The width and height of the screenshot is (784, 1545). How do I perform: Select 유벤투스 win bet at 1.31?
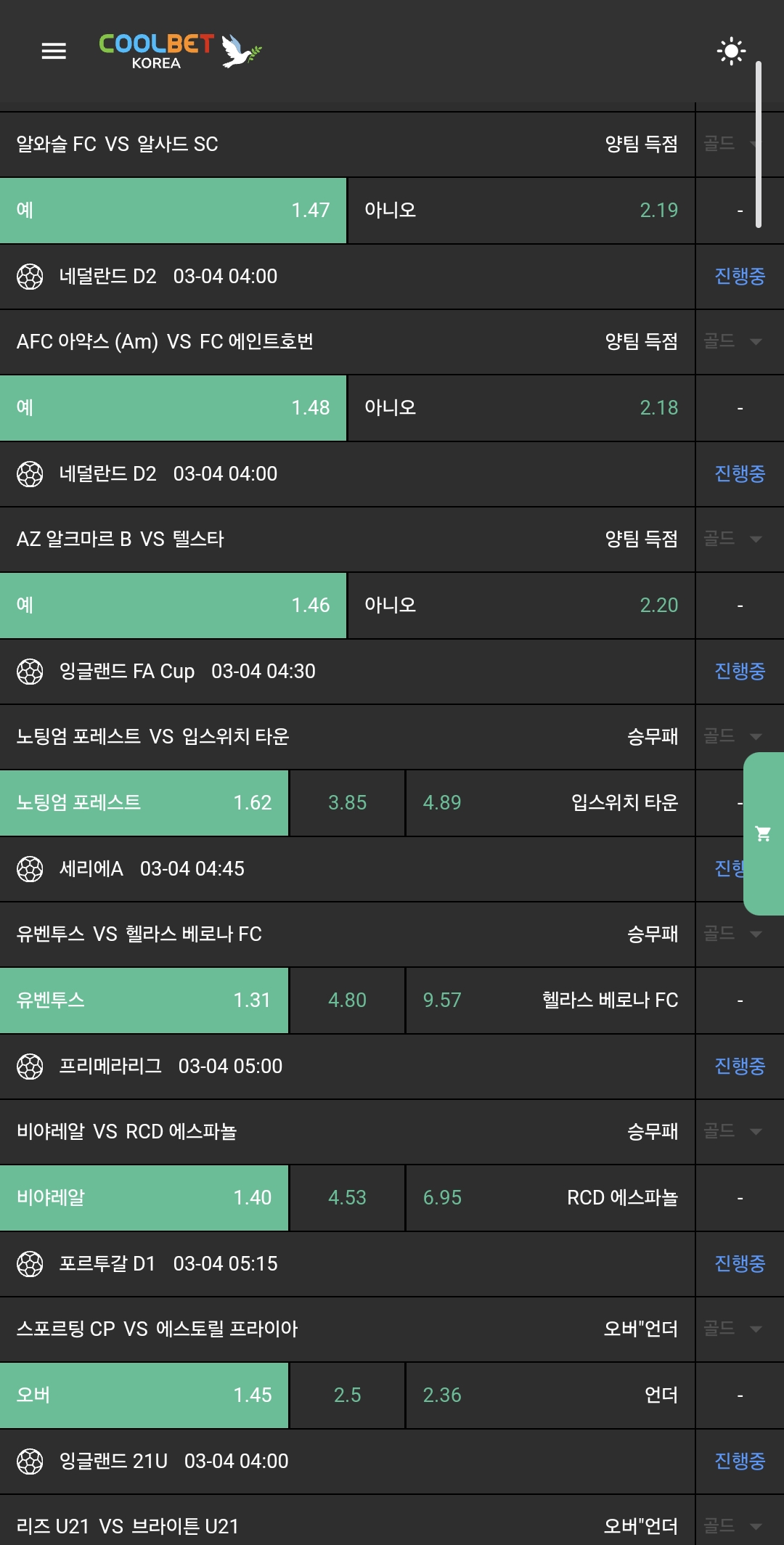click(144, 1000)
